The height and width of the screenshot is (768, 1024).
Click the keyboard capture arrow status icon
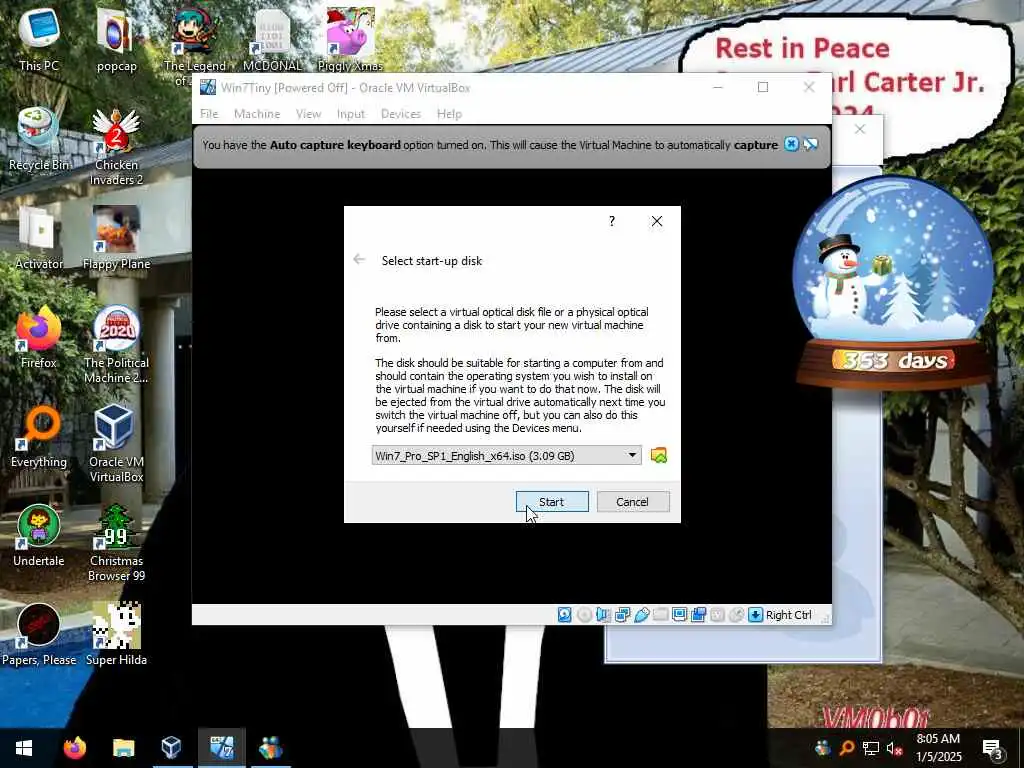tap(755, 615)
